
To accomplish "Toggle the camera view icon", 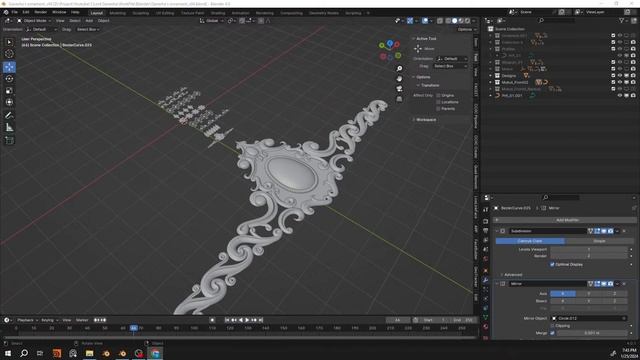I will (399, 89).
